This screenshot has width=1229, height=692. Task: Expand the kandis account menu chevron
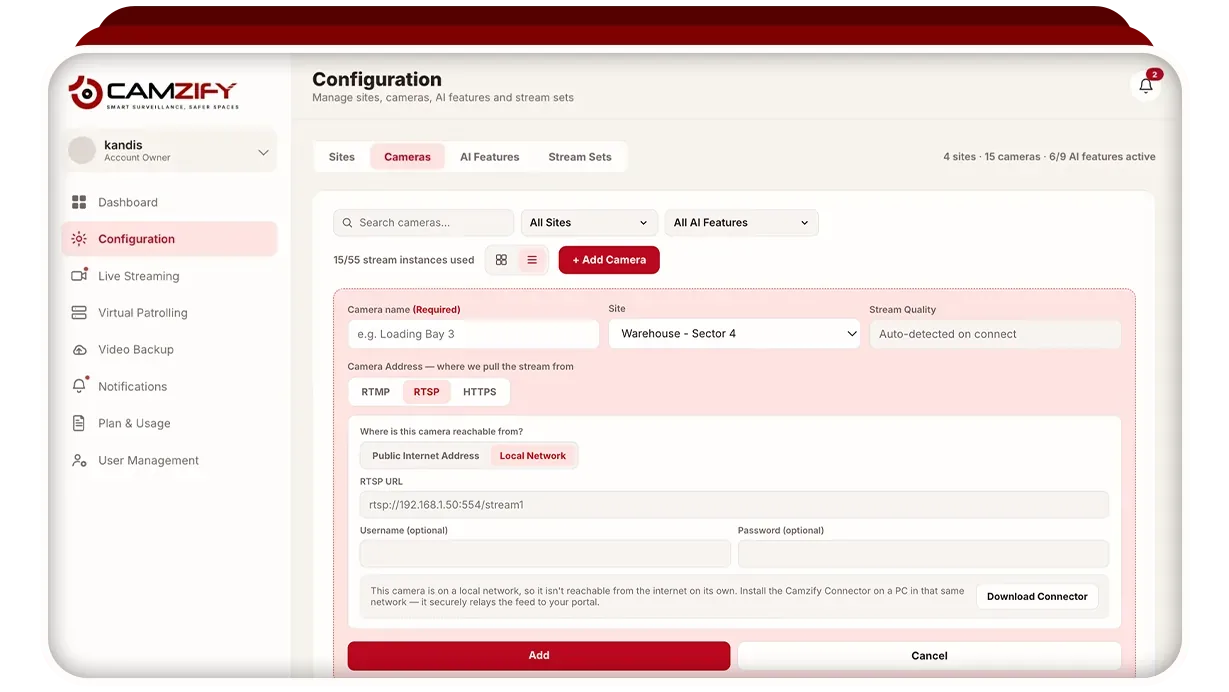(263, 153)
